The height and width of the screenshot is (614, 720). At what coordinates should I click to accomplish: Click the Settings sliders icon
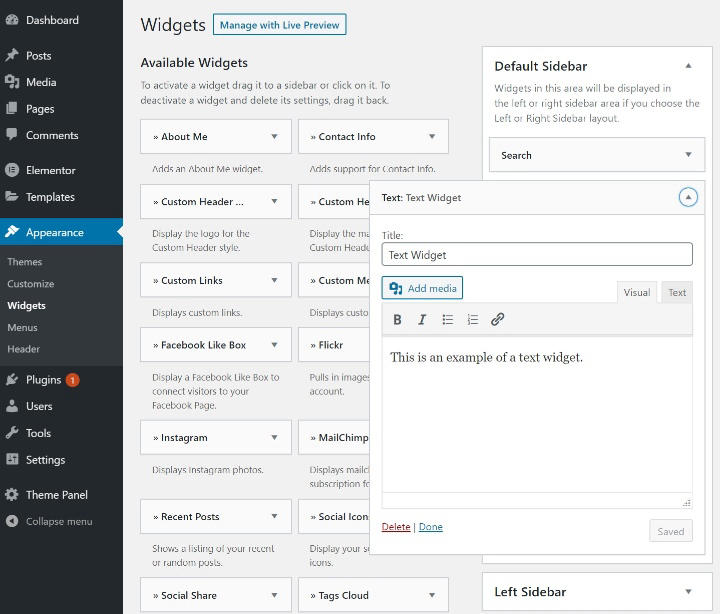click(12, 459)
